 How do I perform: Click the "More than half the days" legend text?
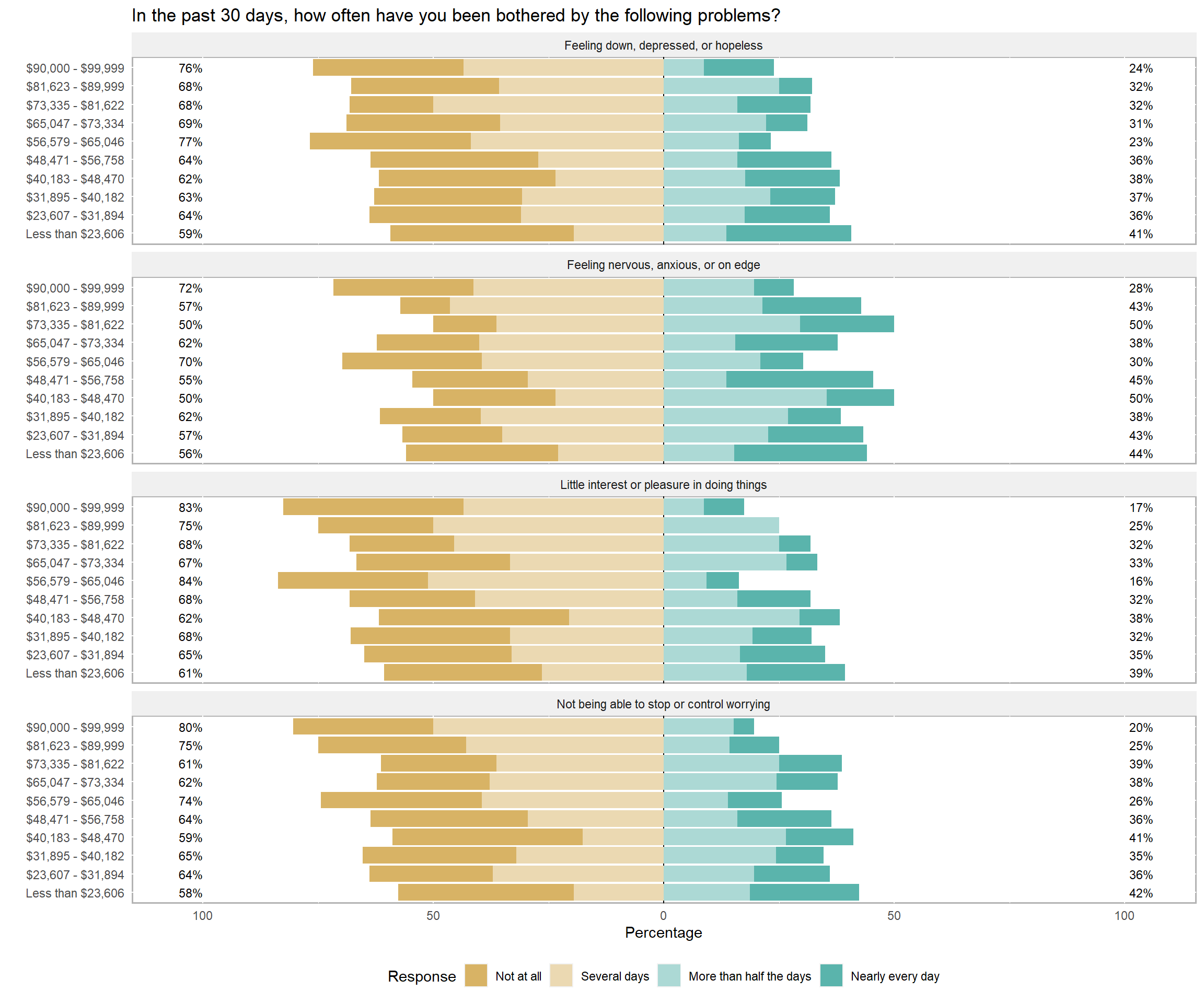pyautogui.click(x=749, y=976)
